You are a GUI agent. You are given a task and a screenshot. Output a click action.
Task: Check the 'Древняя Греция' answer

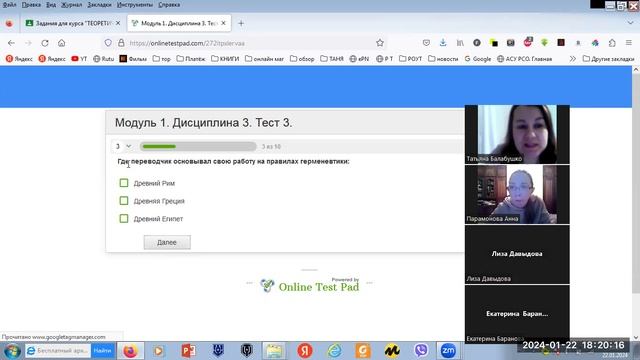point(124,200)
